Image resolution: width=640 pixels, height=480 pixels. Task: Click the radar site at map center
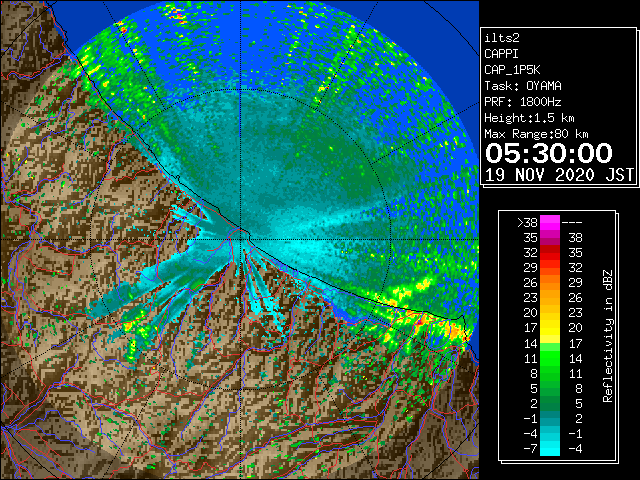coord(241,239)
